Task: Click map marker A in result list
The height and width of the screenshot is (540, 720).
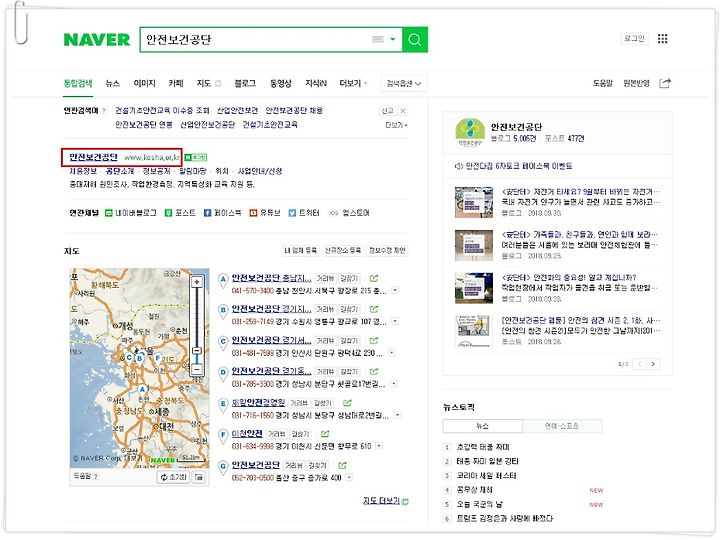Action: tap(223, 280)
